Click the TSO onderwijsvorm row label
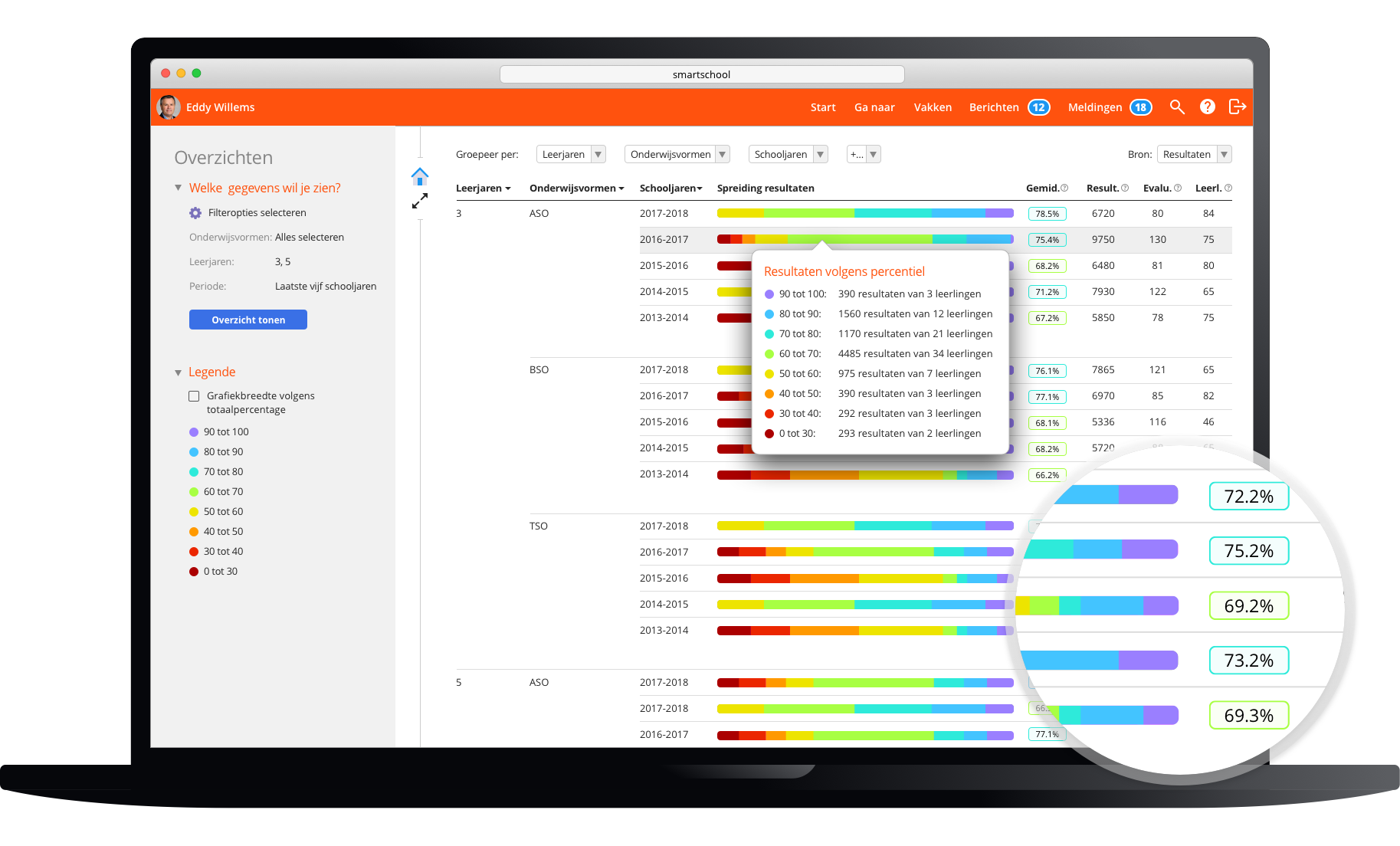1400x846 pixels. [x=539, y=526]
